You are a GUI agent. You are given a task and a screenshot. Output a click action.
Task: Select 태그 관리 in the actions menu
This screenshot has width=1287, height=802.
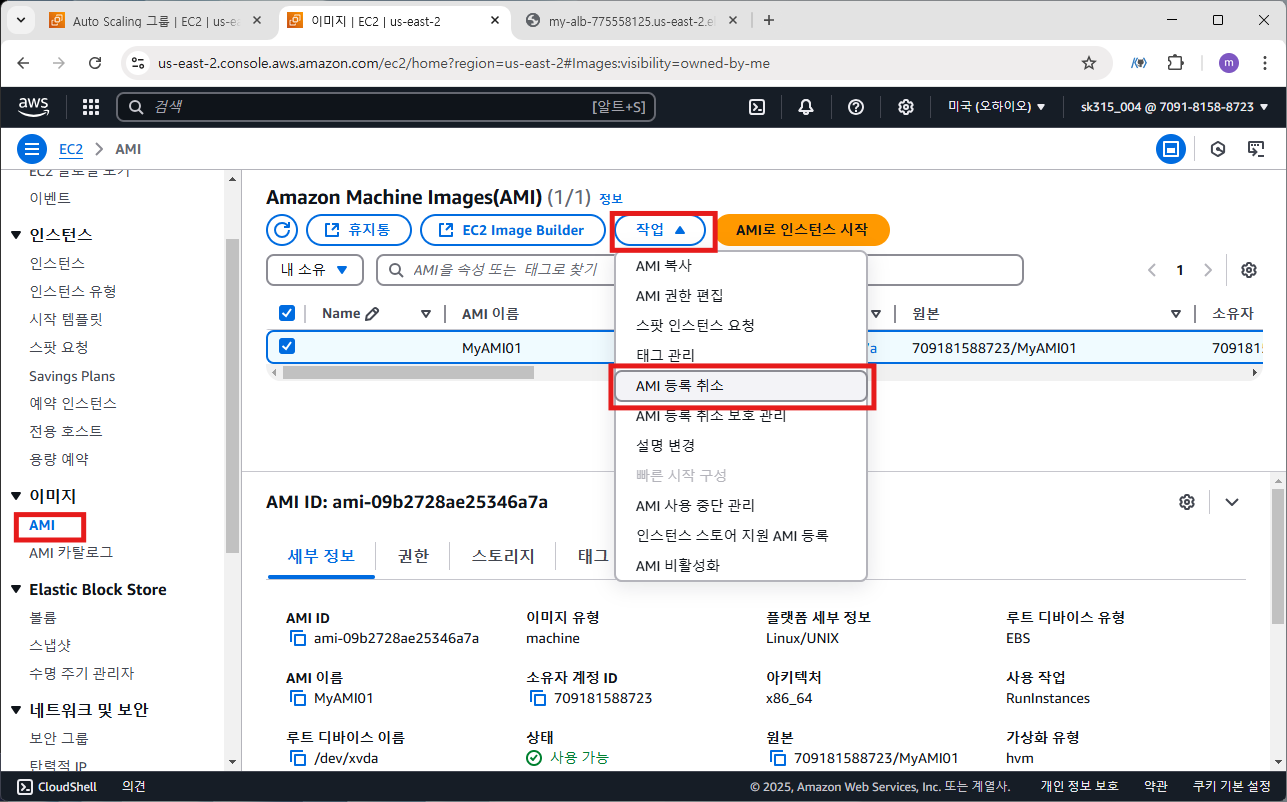(740, 355)
